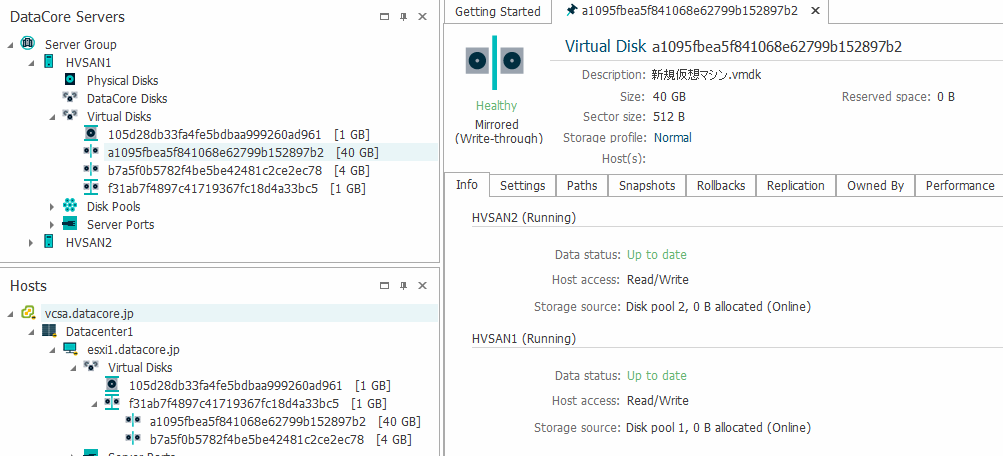This screenshot has height=456, width=1003.
Task: Collapse the Datacenter1 node
Action: pyautogui.click(x=32, y=332)
